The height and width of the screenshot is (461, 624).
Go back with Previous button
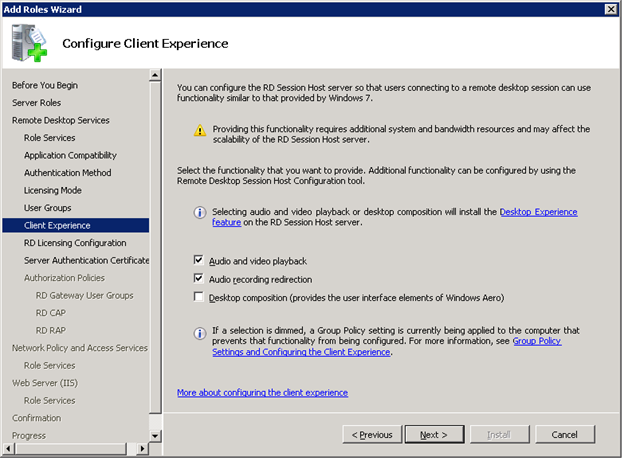tap(371, 435)
